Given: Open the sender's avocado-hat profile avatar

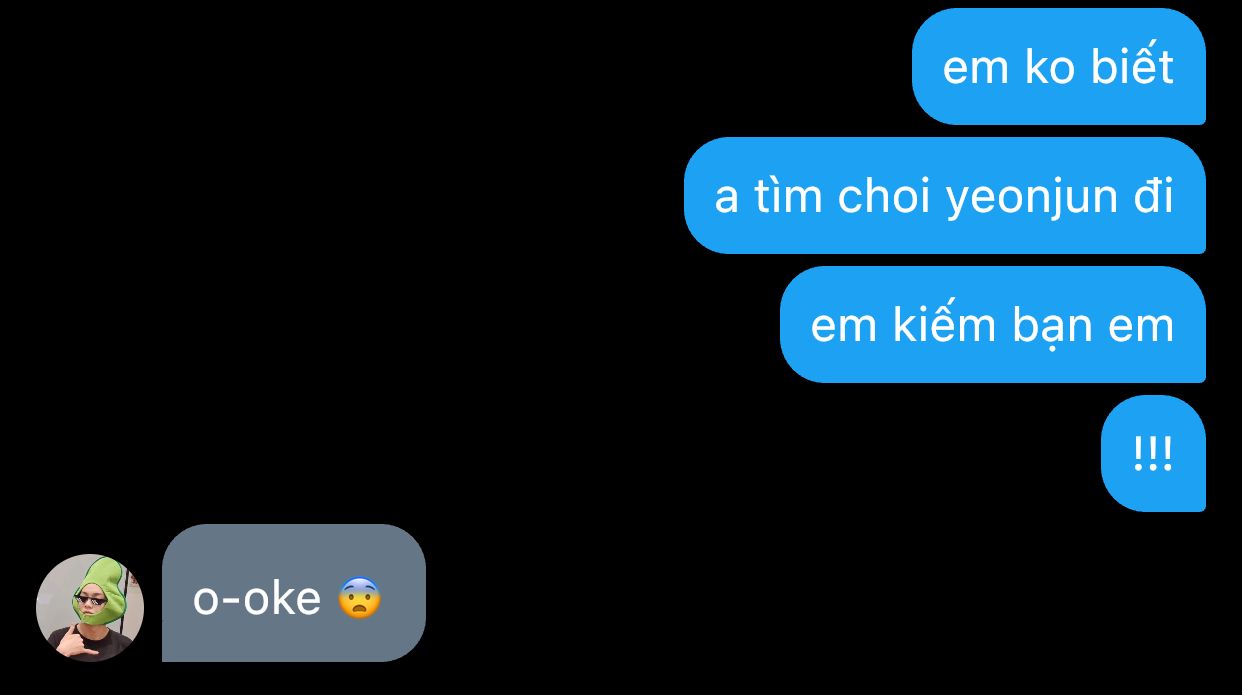Looking at the screenshot, I should [x=90, y=608].
